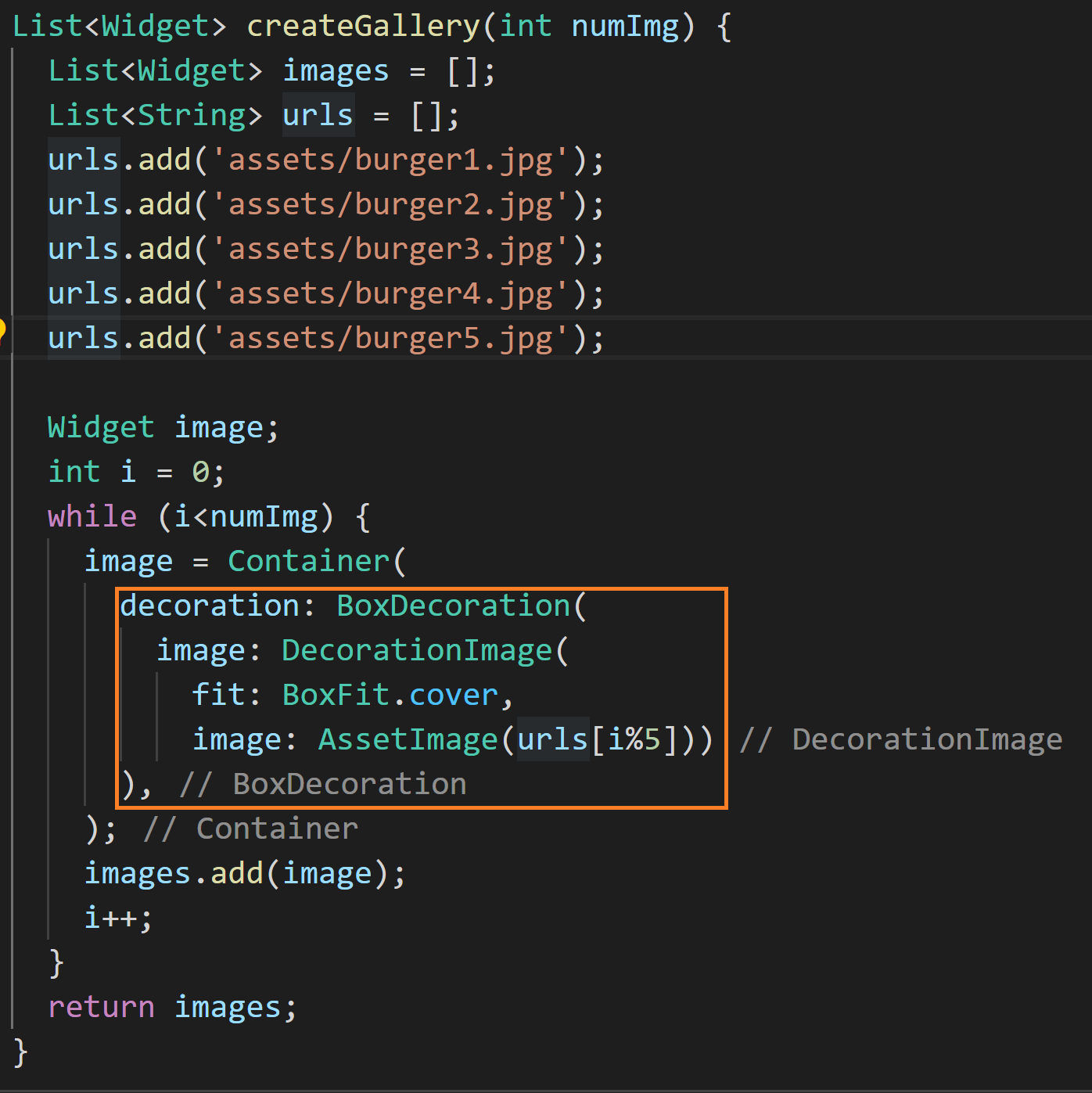Click the urls[i%5] index expression
Screen dimensions: 1092x1093
pos(598,740)
